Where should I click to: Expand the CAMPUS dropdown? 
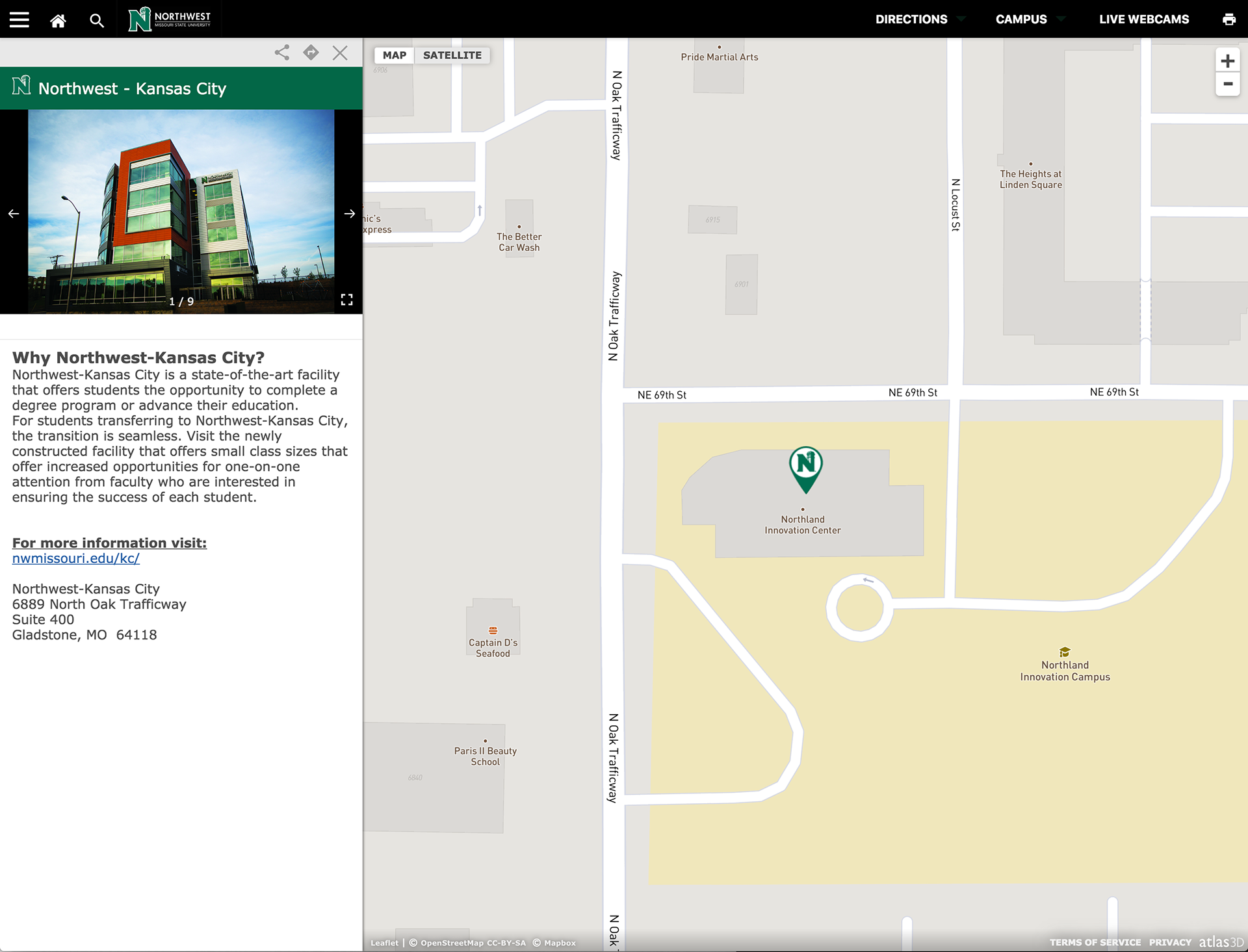point(1030,19)
